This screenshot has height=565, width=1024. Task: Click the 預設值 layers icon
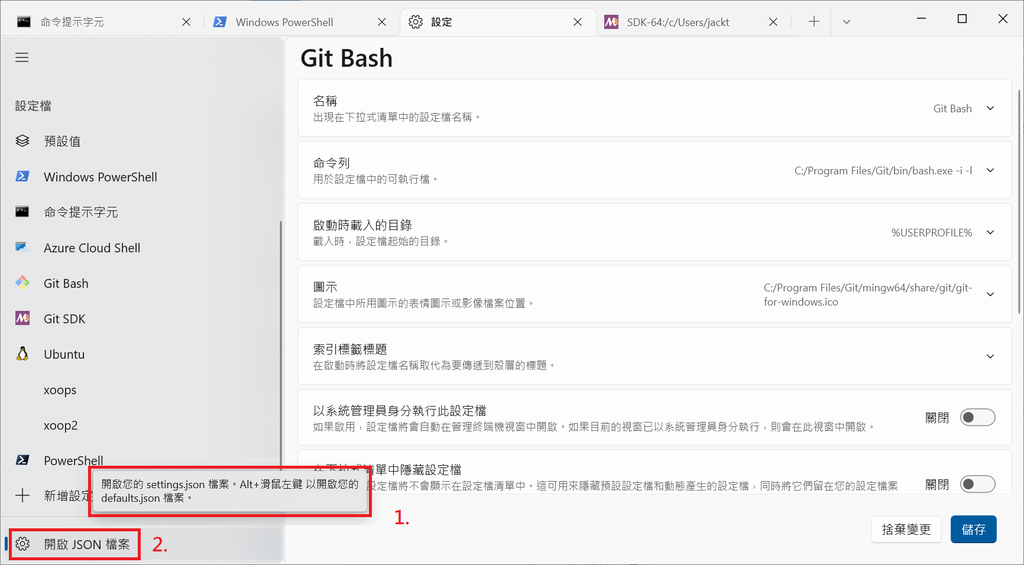click(x=22, y=140)
